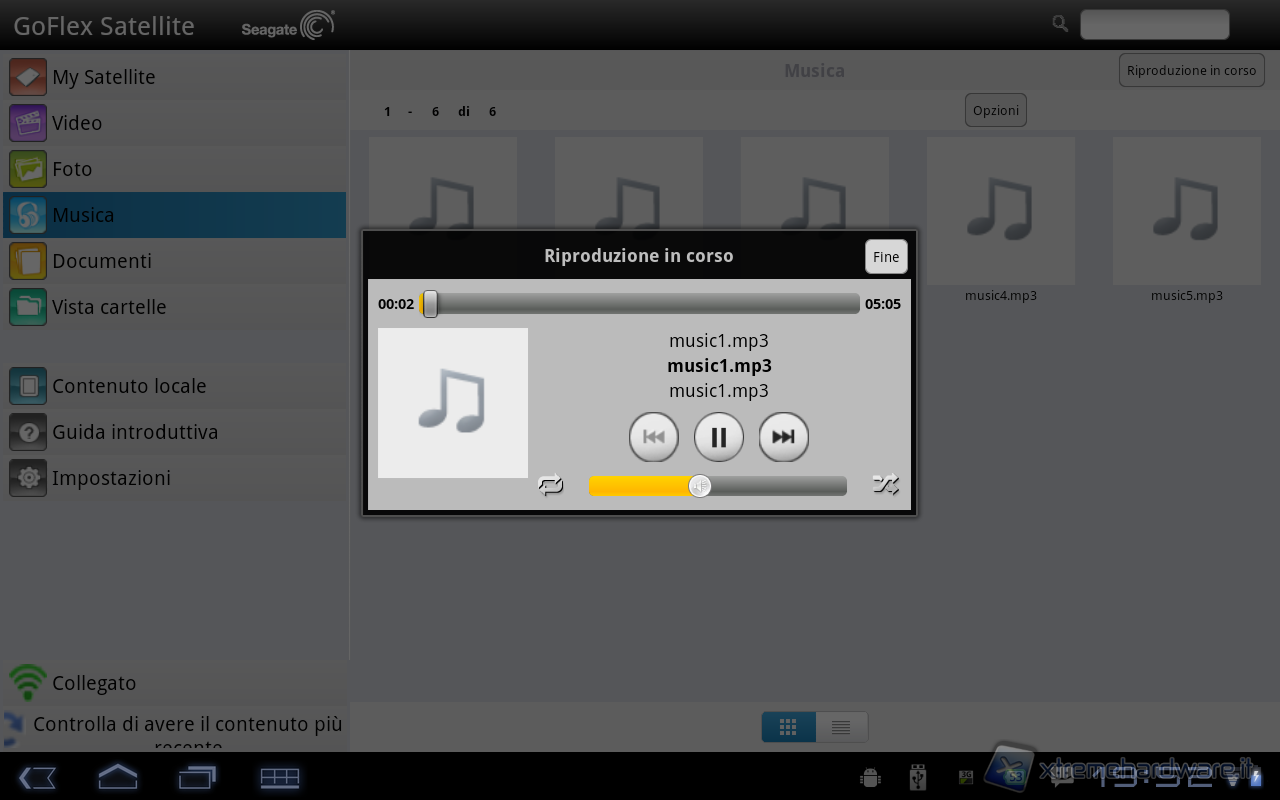Click the yellow volume slider
Screen dimensions: 1280x800
(718, 486)
